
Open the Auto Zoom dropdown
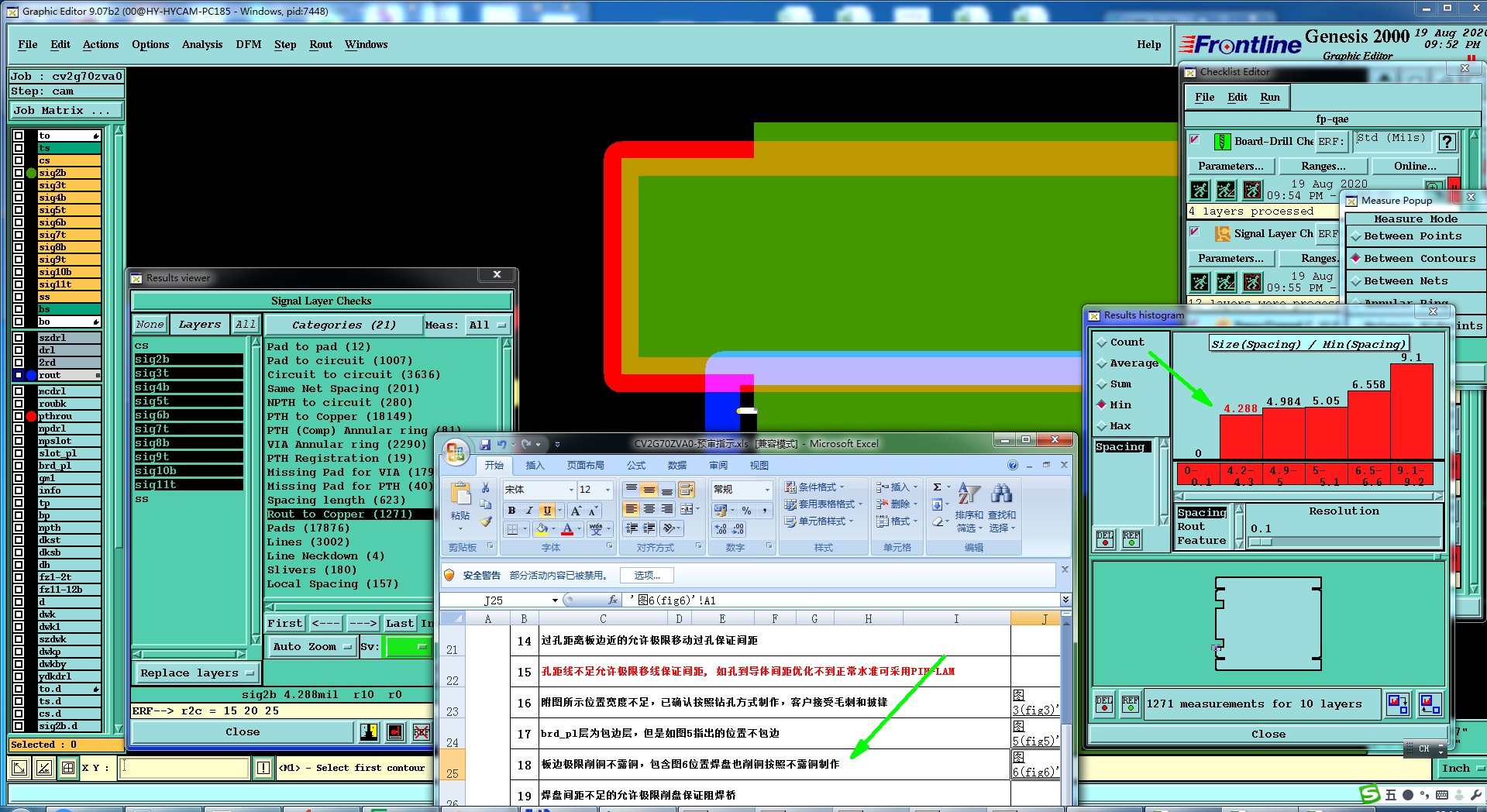pos(312,646)
